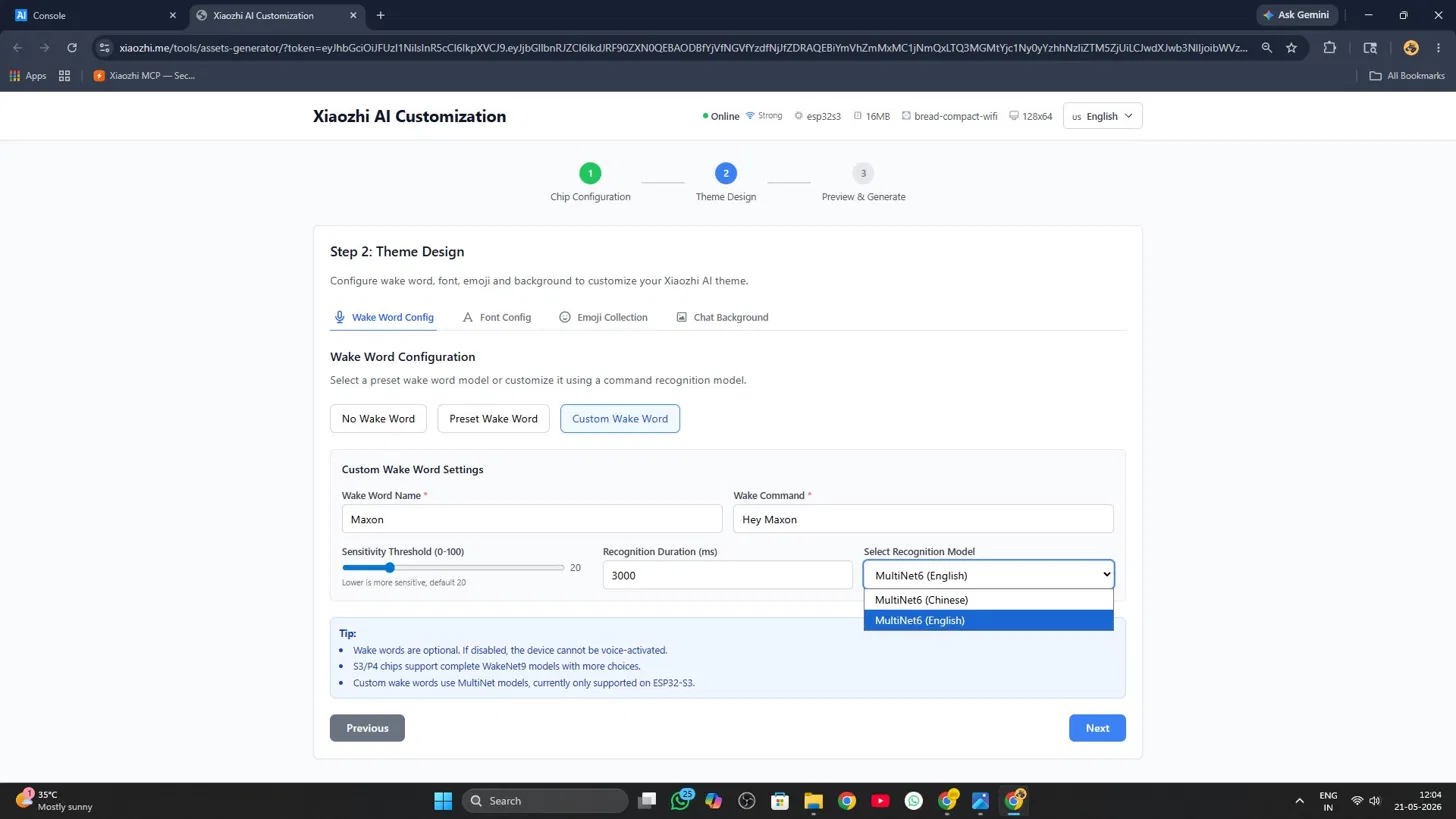
Task: Collapse the Select Recognition Model combo box
Action: pyautogui.click(x=988, y=575)
